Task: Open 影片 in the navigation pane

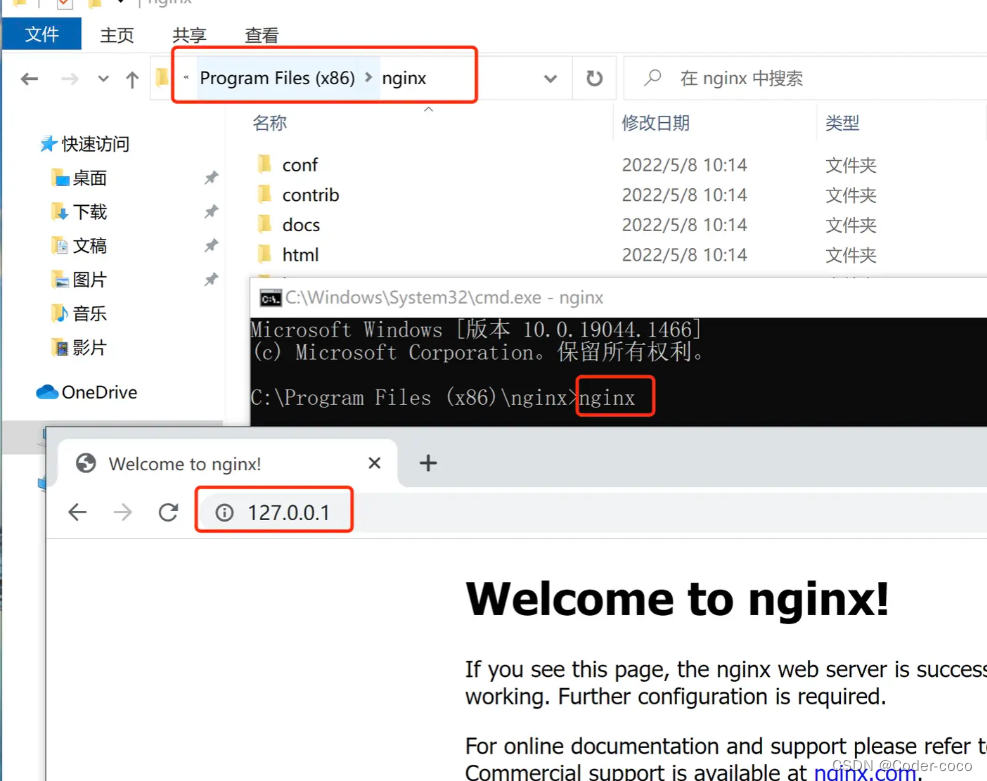Action: (x=89, y=348)
